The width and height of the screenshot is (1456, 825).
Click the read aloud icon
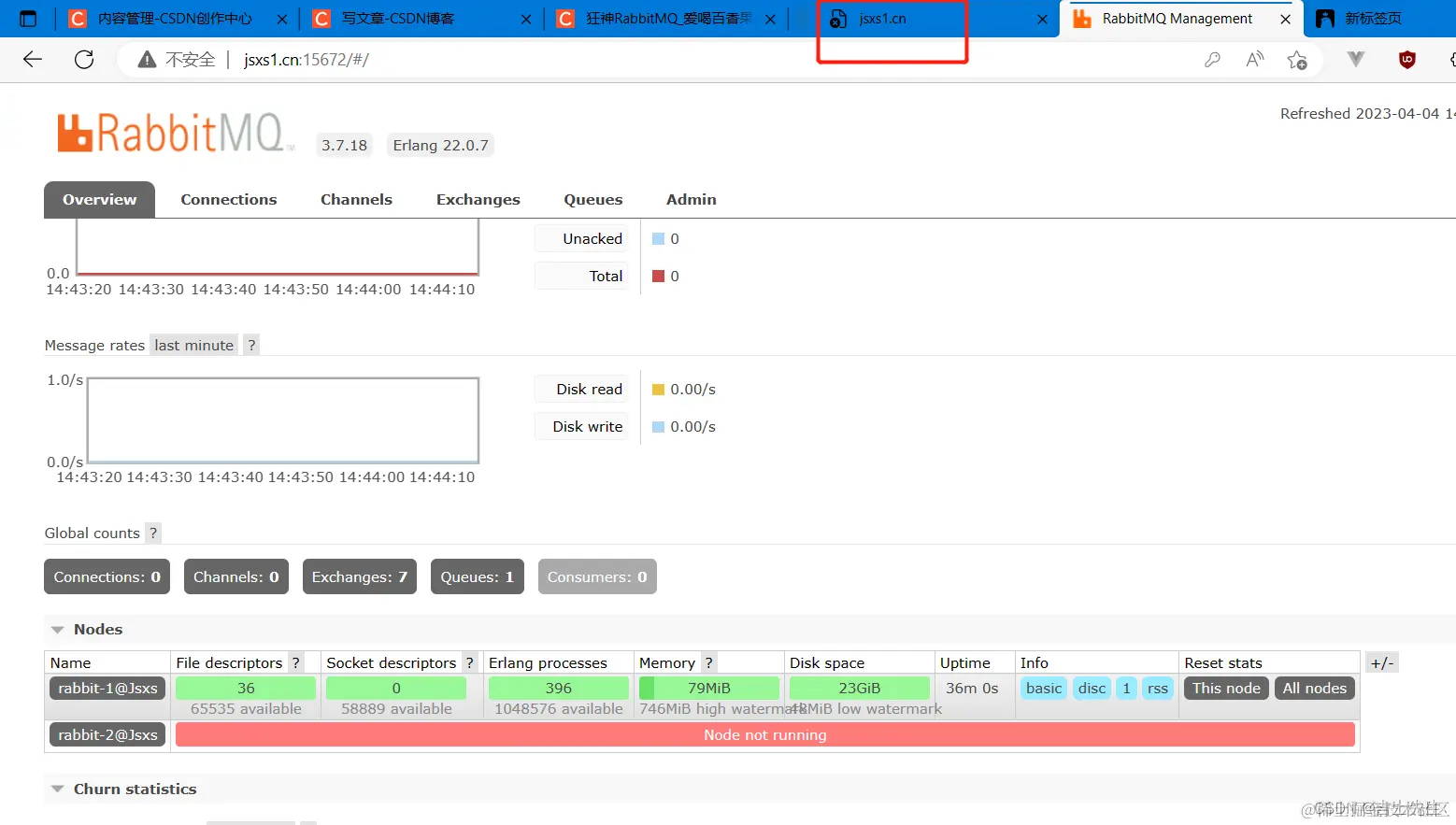coord(1255,60)
